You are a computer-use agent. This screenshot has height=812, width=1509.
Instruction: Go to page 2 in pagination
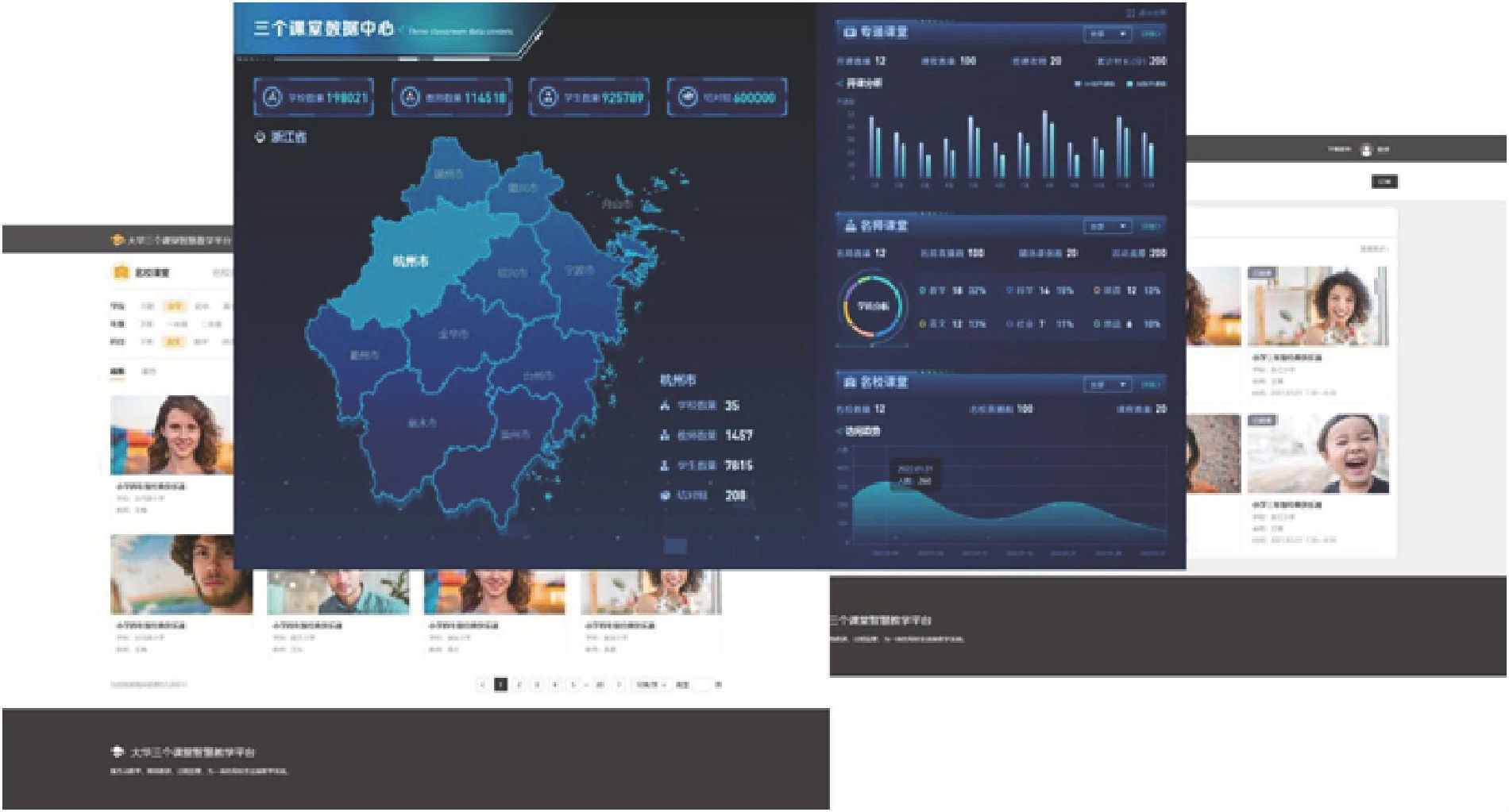click(x=519, y=684)
